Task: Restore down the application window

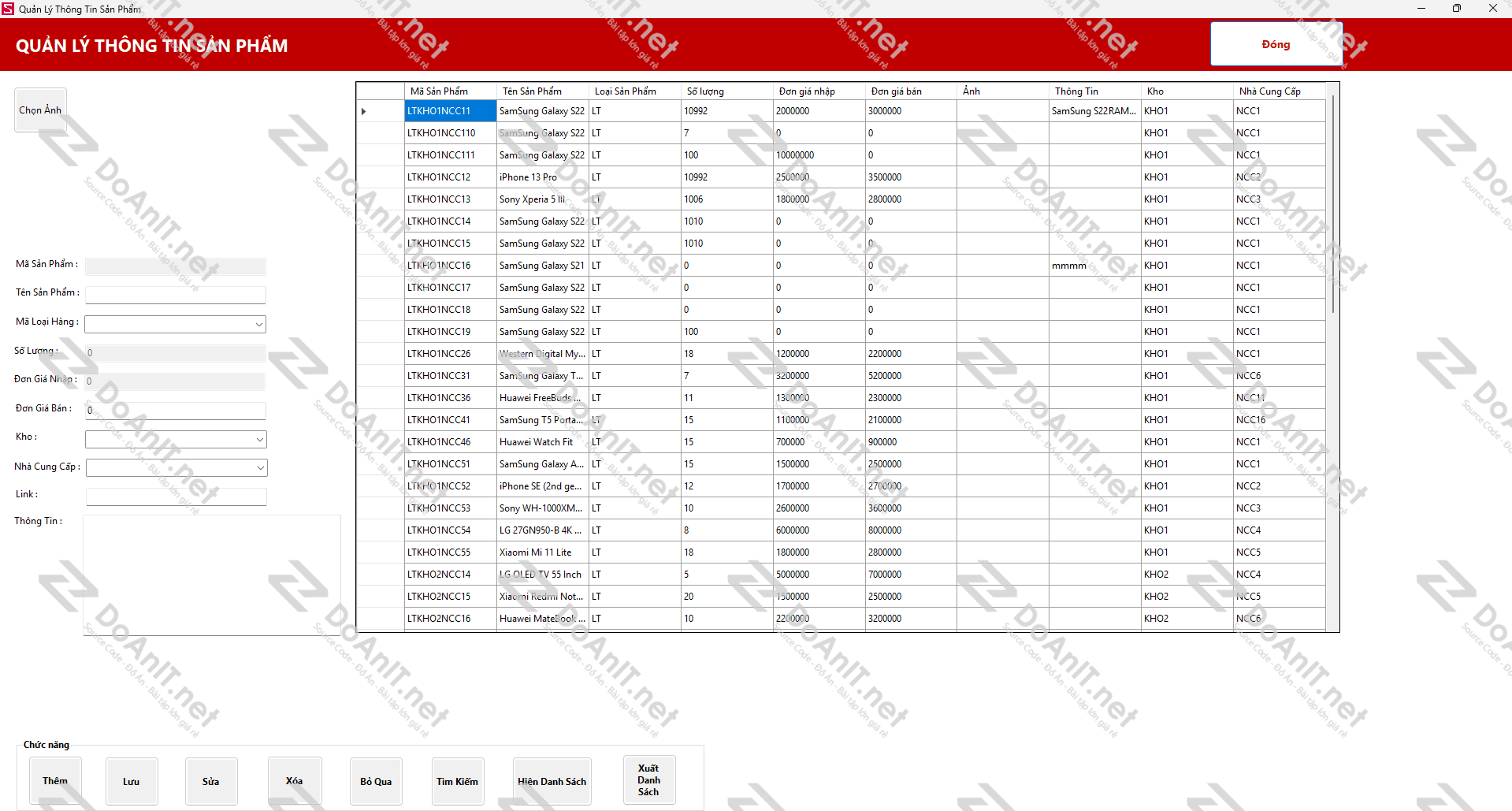Action: pos(1457,9)
